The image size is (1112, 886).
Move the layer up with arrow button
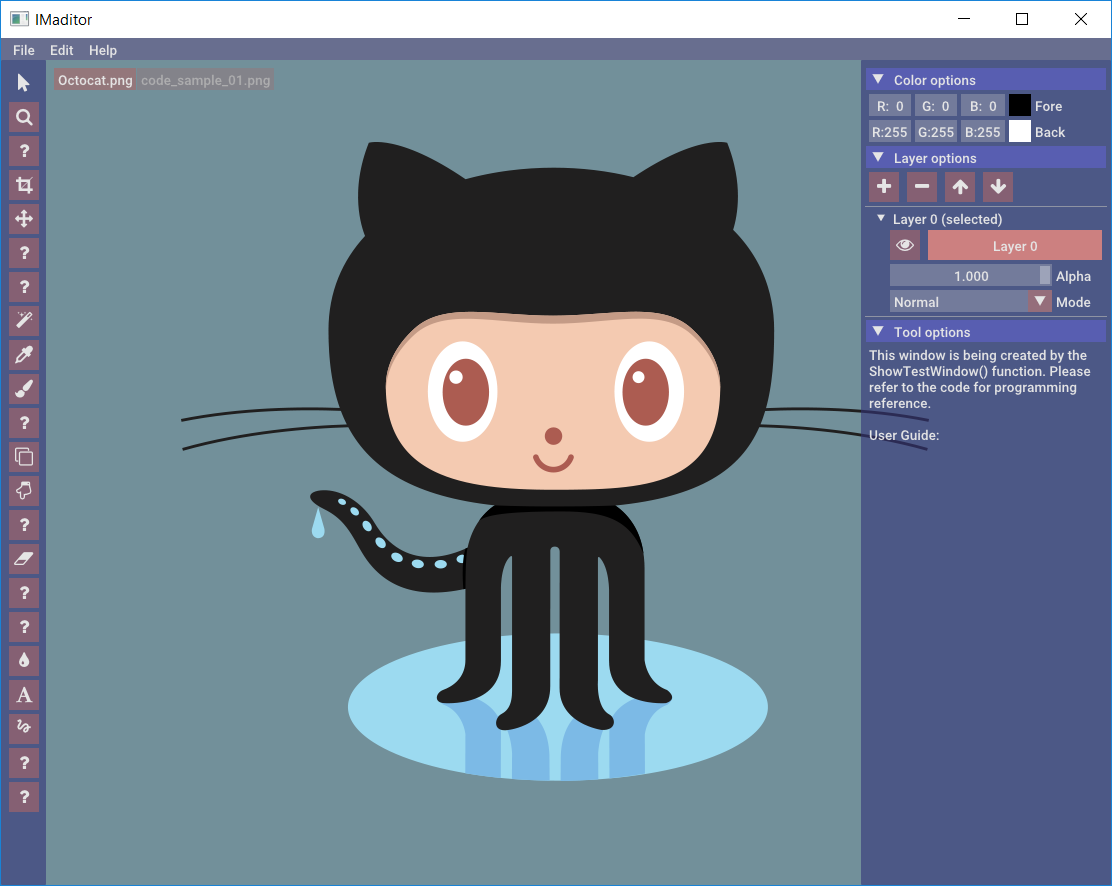[960, 187]
